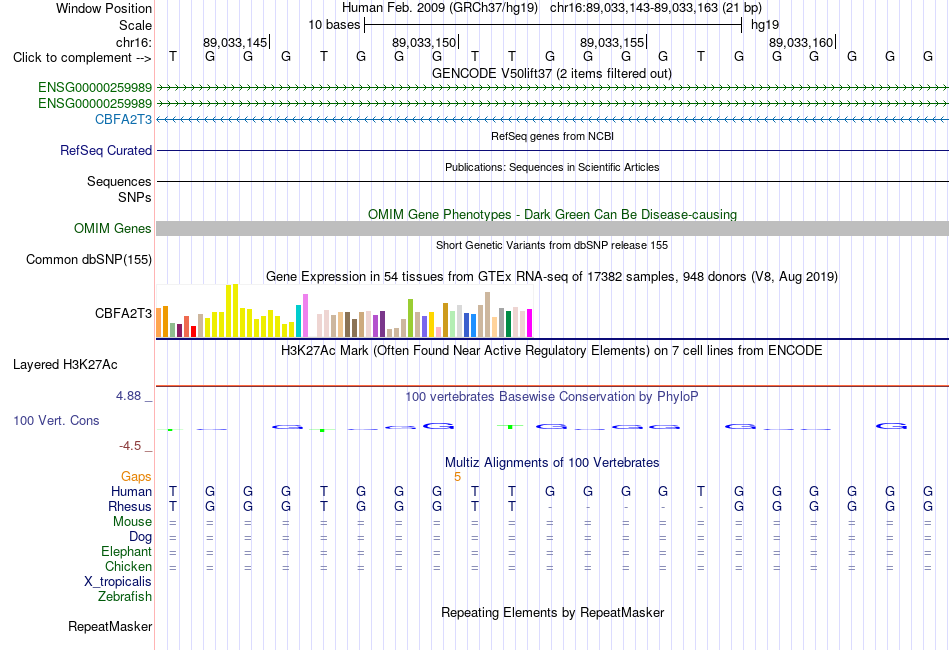Select the Chicken alignment row label
The height and width of the screenshot is (650, 950).
(x=128, y=566)
